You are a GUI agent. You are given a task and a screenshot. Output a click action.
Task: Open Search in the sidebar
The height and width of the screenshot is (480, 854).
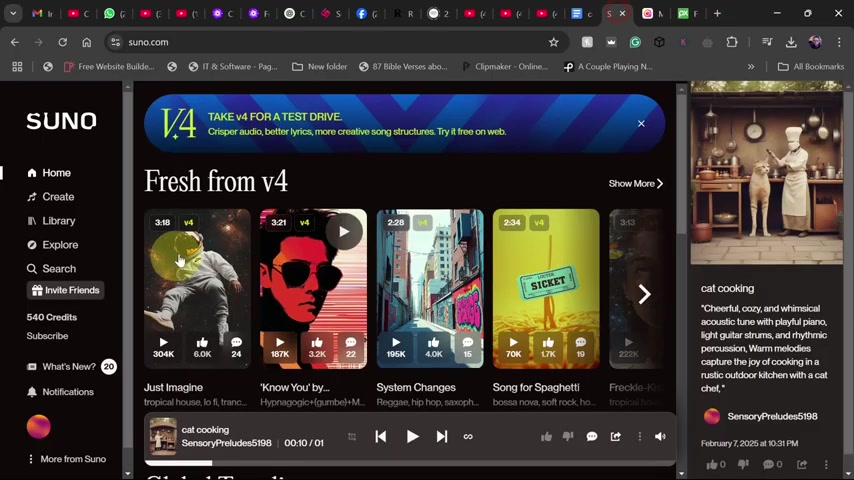(x=51, y=269)
